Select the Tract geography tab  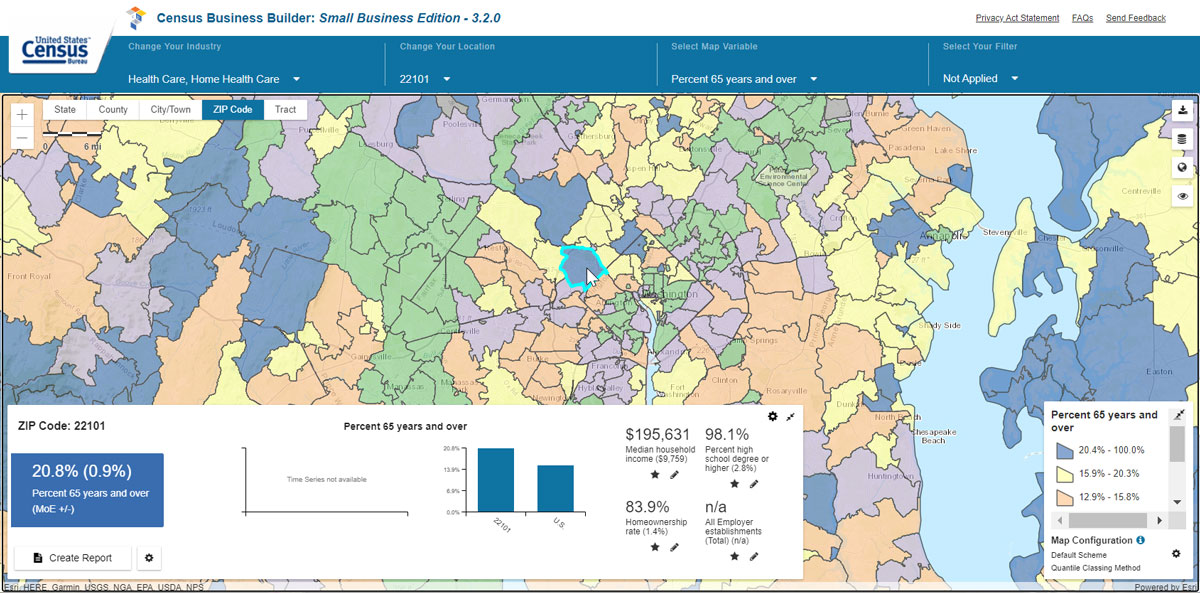(285, 110)
